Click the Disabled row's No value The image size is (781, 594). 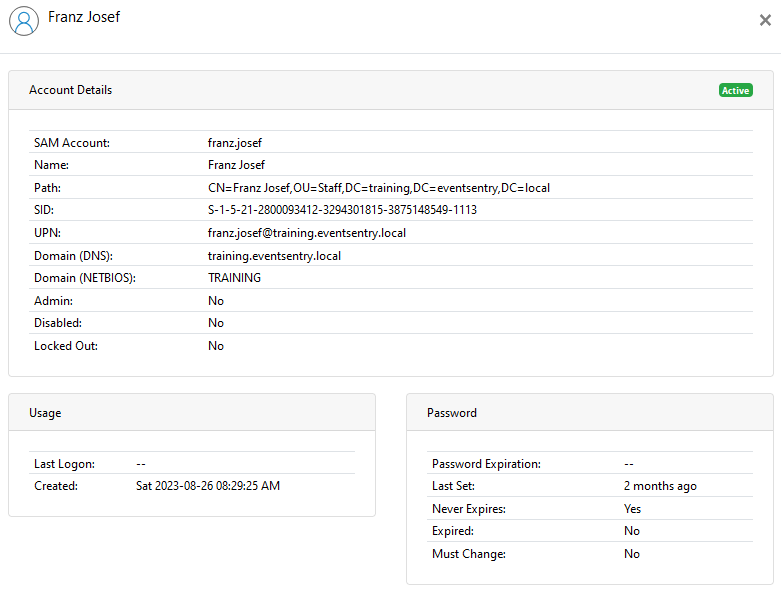tap(216, 323)
